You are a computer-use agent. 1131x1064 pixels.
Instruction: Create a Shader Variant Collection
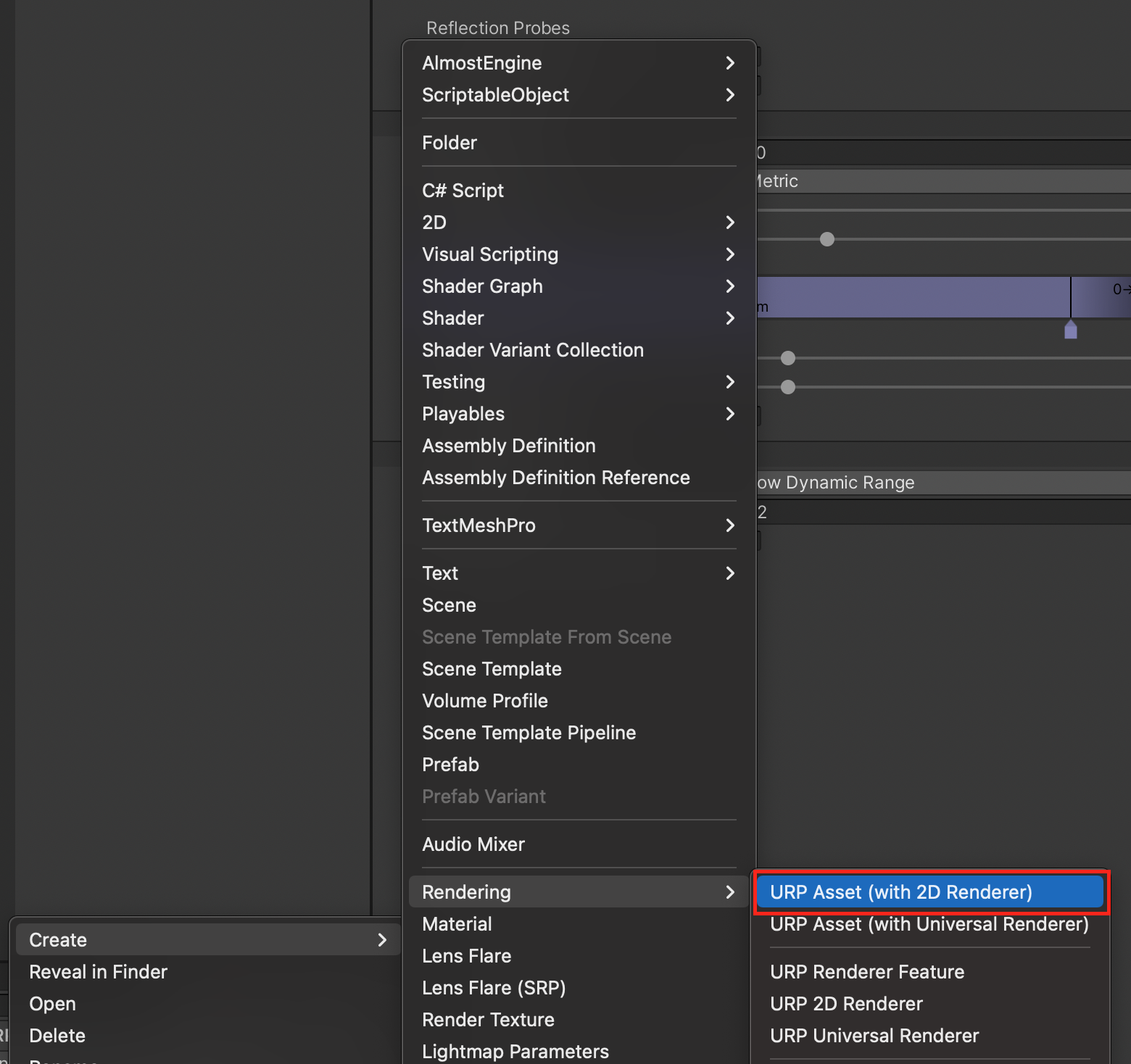click(x=579, y=350)
